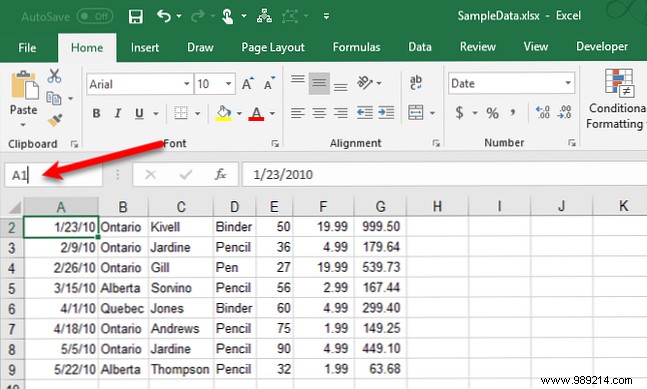
Task: Toggle Underline formatting
Action: [139, 113]
